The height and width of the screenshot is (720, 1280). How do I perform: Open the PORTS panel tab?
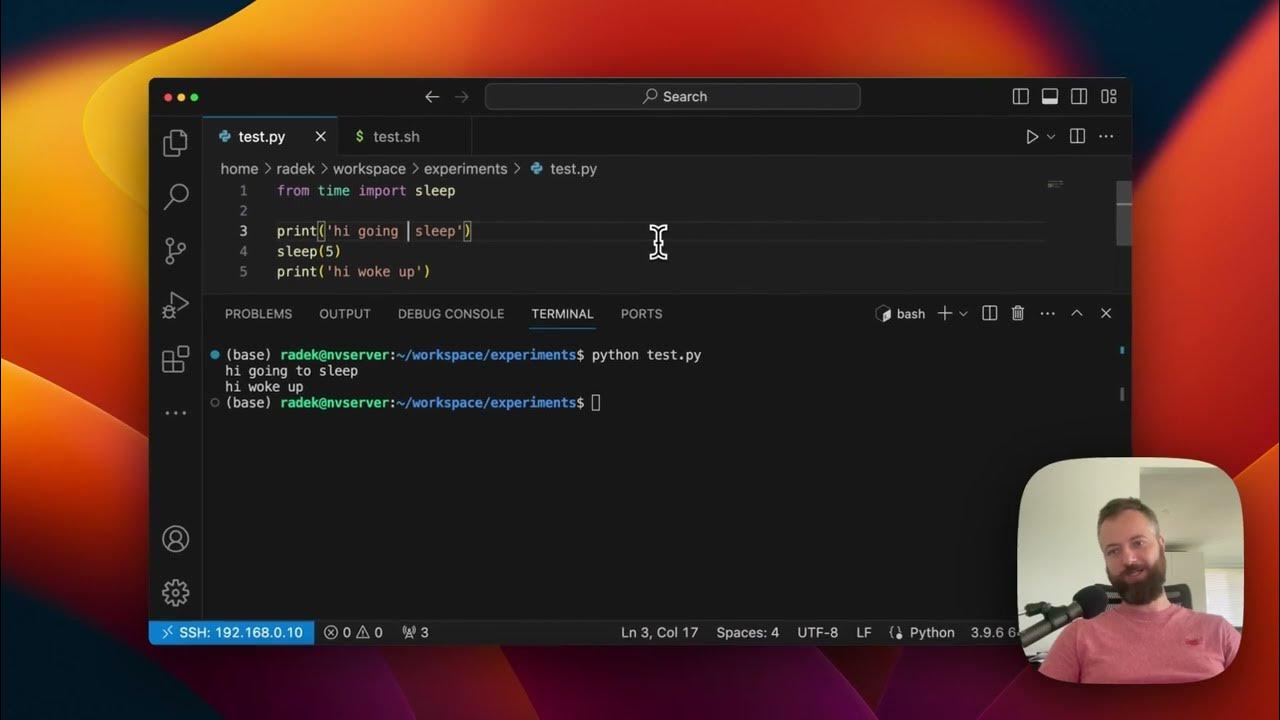[x=641, y=314]
